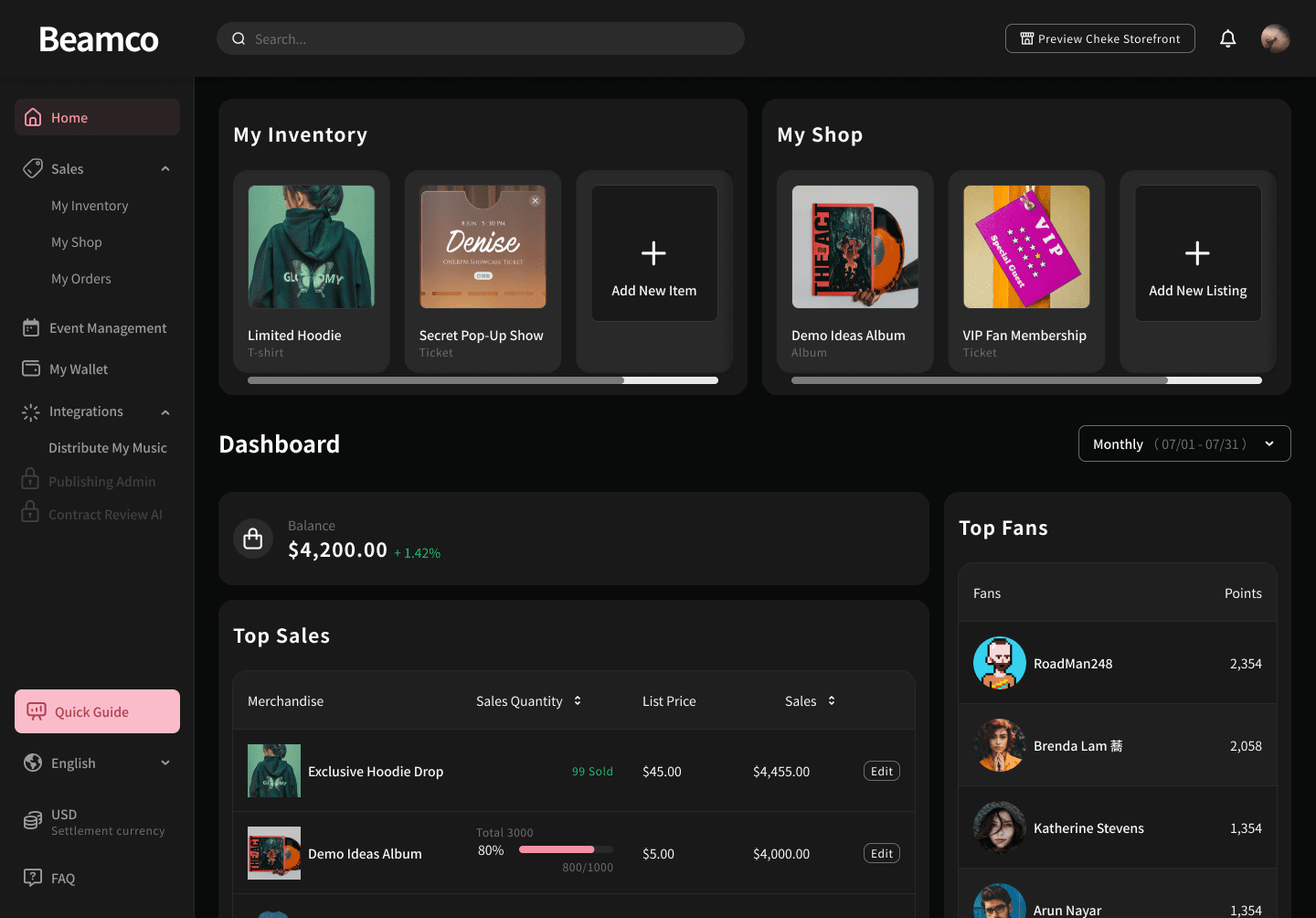1316x918 pixels.
Task: Close the Secret Pop-Up Show ticket card
Action: point(536,200)
